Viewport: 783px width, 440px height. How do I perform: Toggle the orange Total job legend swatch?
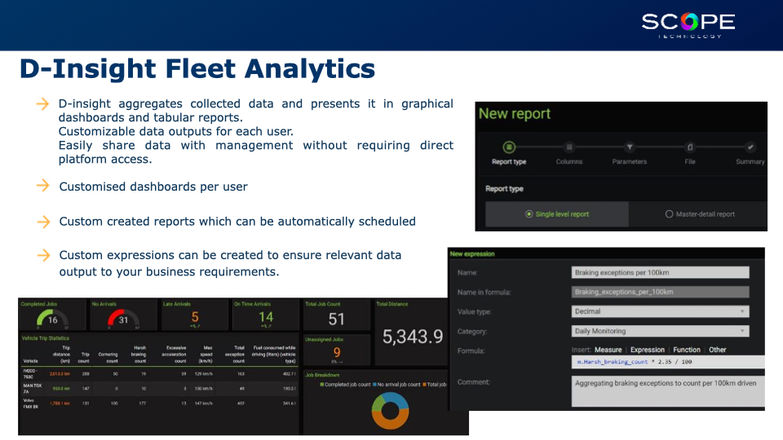click(424, 385)
